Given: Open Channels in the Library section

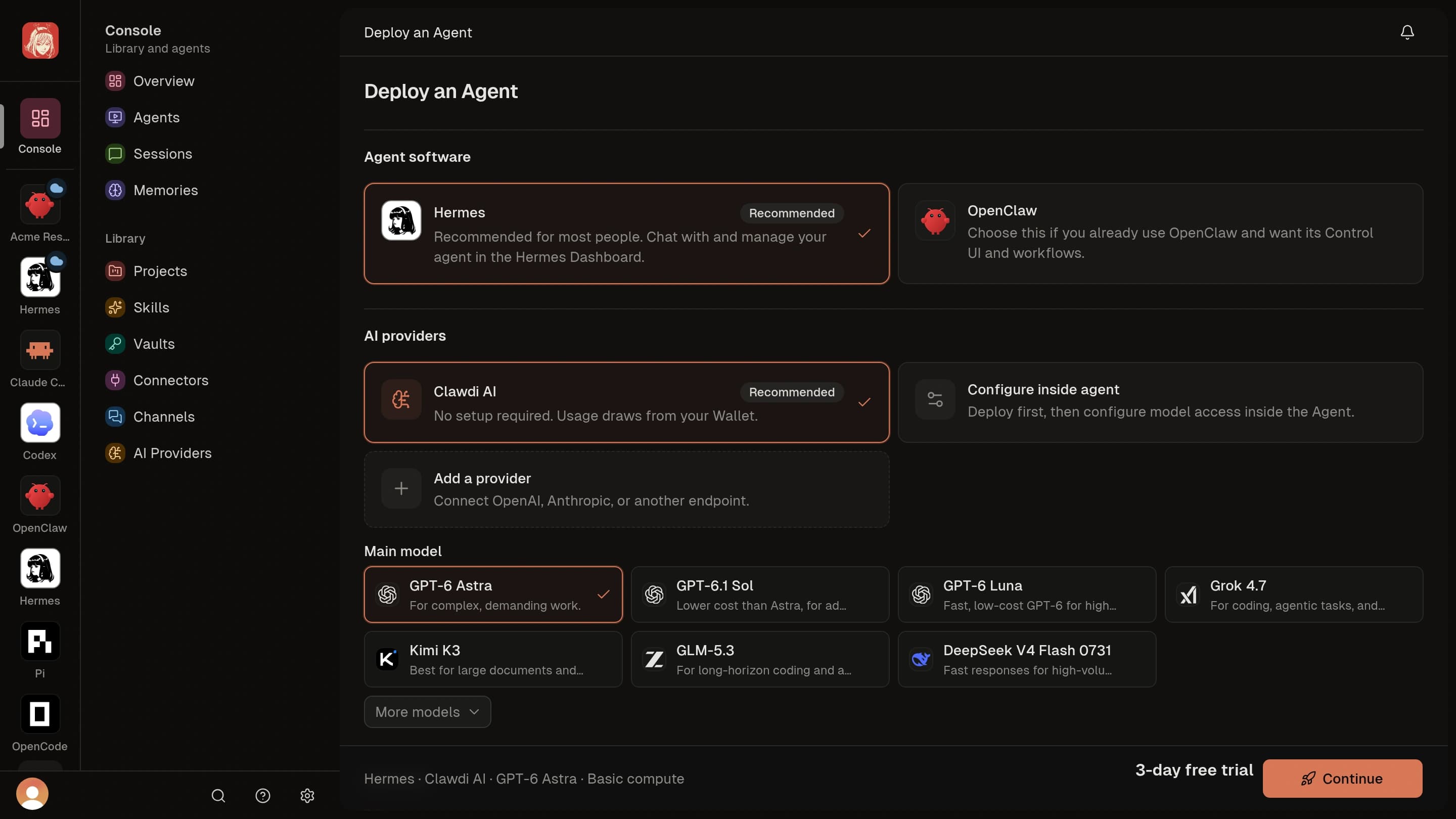Looking at the screenshot, I should [x=164, y=417].
